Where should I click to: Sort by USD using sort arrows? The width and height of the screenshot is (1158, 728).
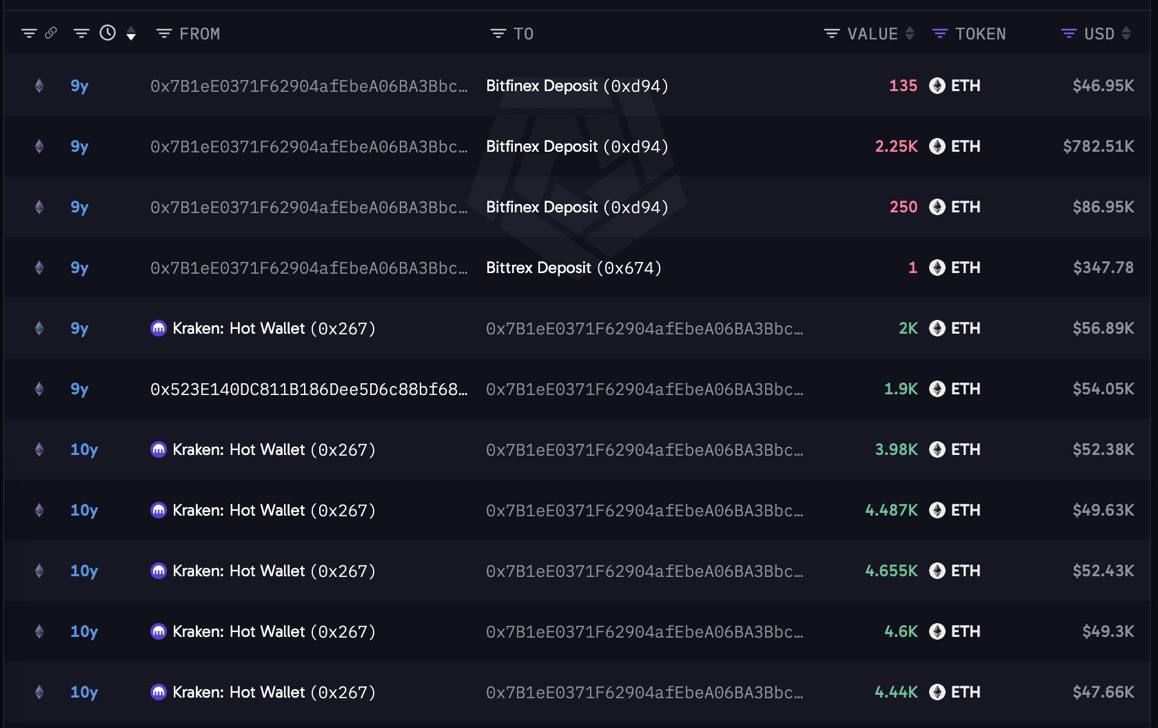(1126, 33)
